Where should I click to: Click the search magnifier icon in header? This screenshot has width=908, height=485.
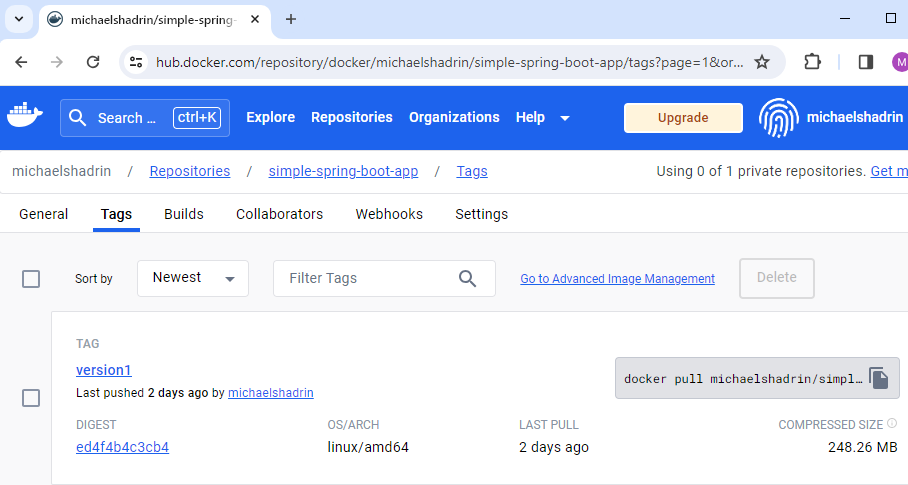pyautogui.click(x=78, y=118)
